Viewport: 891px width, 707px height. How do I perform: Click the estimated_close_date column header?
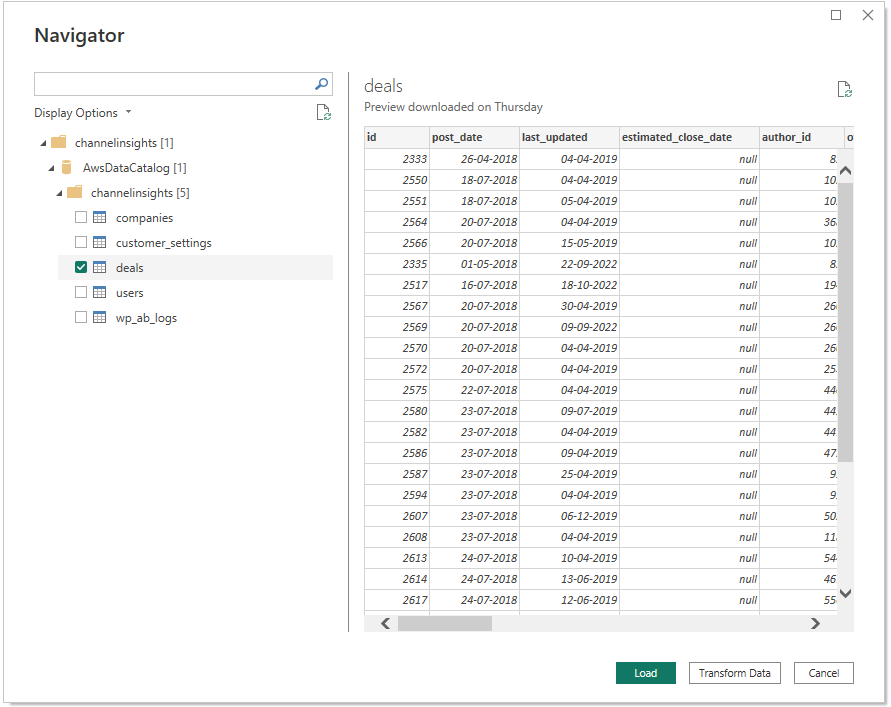[x=689, y=137]
